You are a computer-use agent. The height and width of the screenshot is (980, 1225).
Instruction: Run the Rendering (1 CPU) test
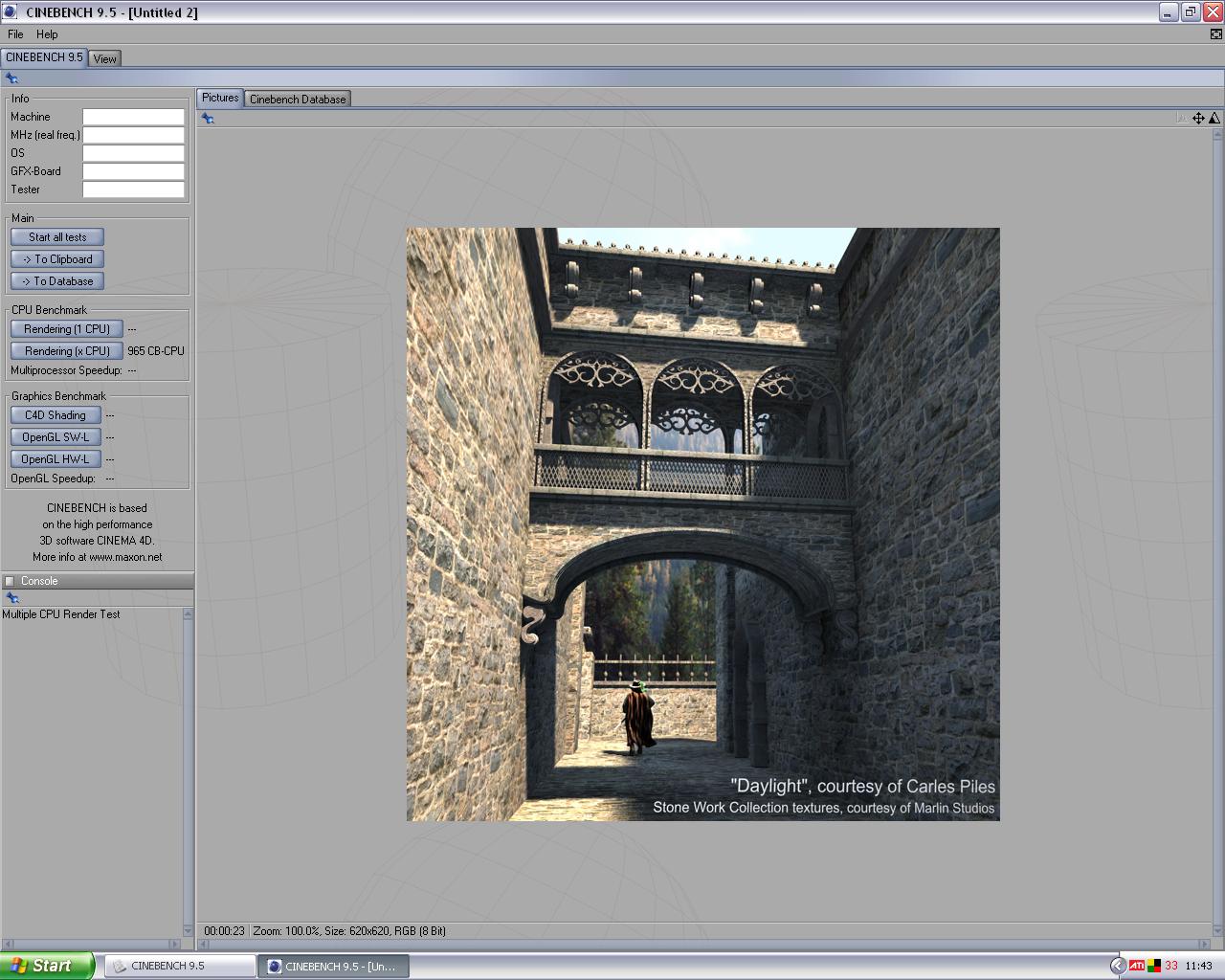[x=67, y=329]
